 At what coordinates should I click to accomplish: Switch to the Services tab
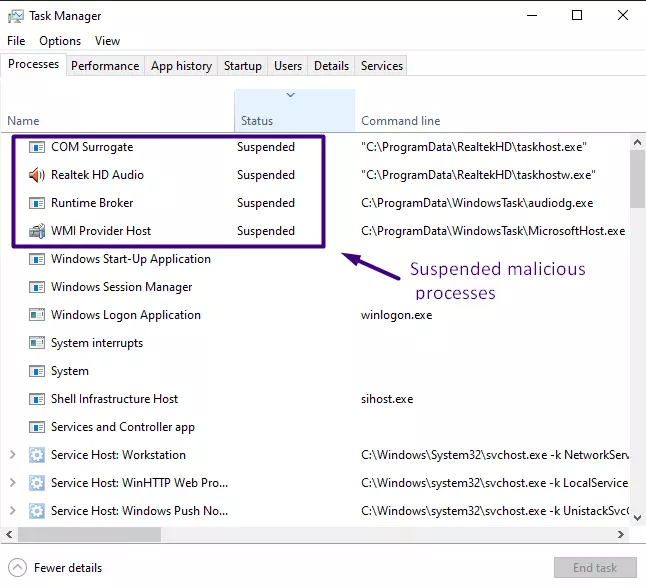click(382, 66)
